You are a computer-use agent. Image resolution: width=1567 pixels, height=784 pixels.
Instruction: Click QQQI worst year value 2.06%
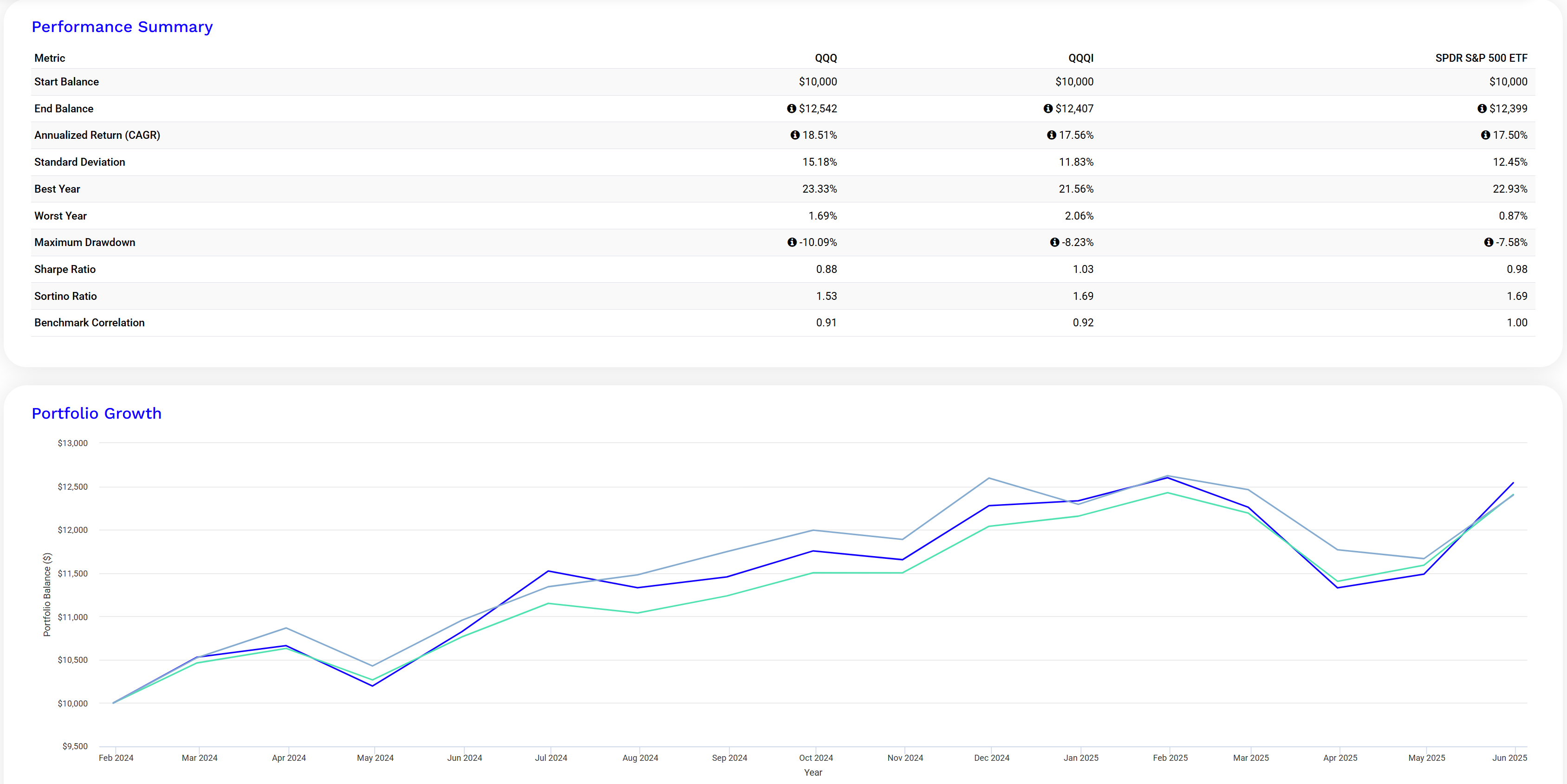pos(1079,216)
